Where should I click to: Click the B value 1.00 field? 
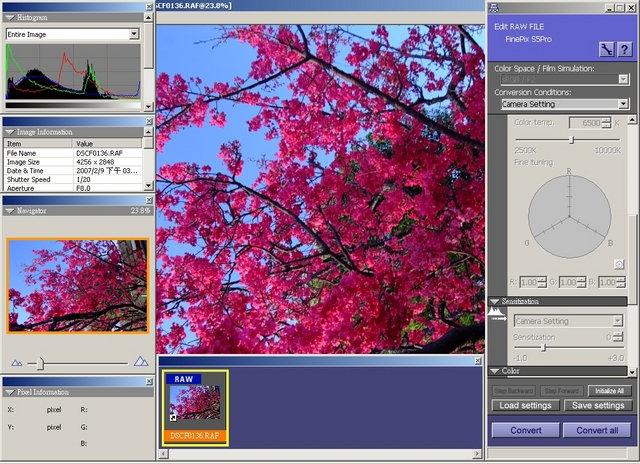607,282
